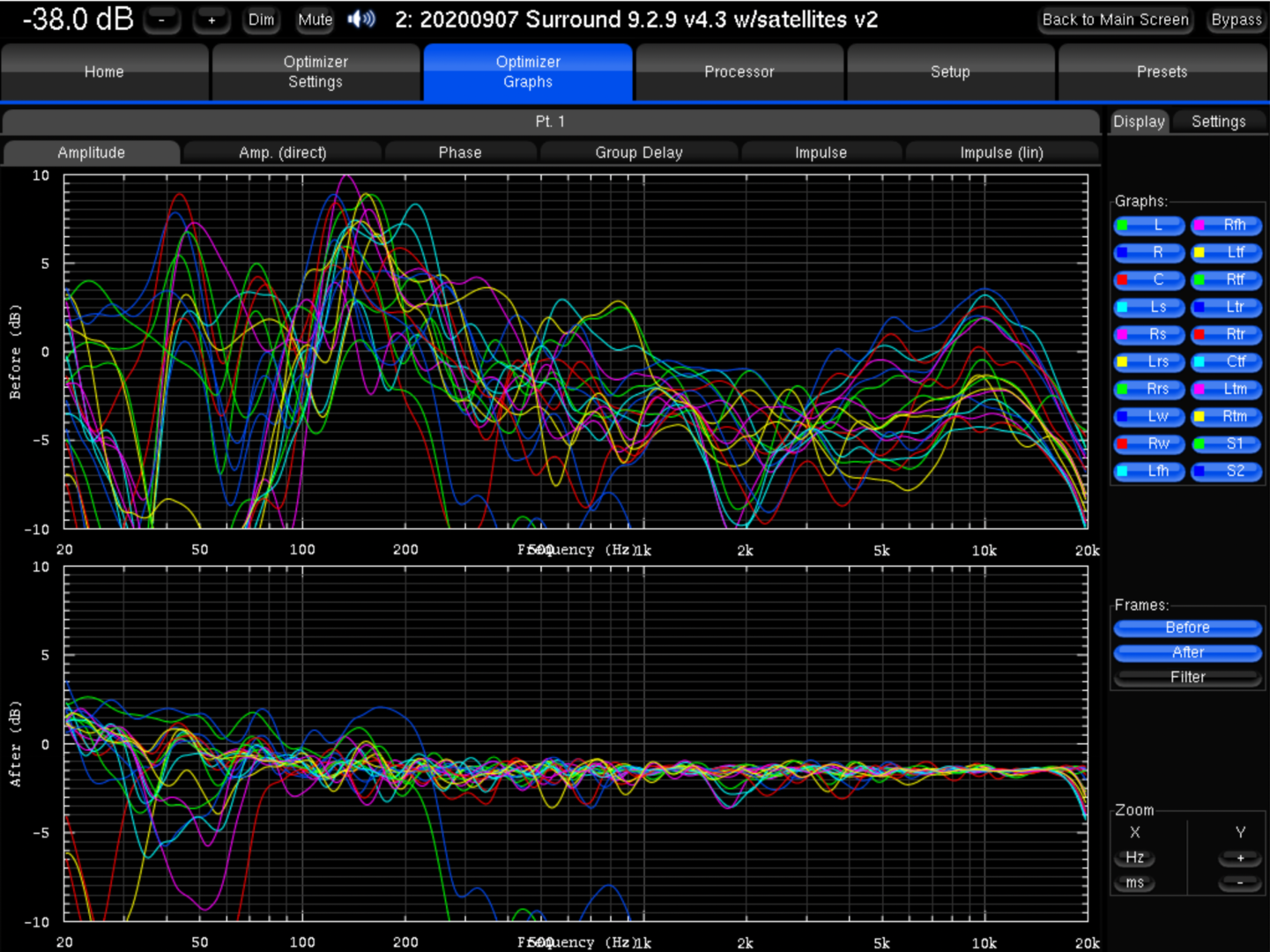Toggle the Rfh channel graph
Screen dimensions: 1270x952
1226,226
